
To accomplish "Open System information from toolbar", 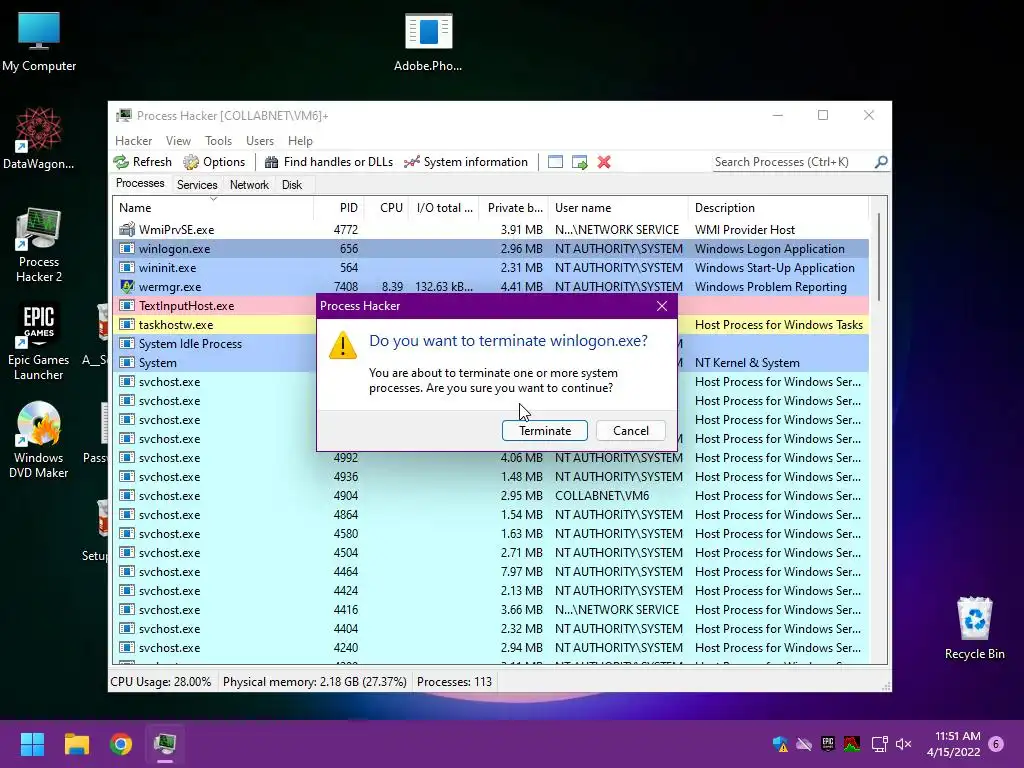I will [x=466, y=162].
